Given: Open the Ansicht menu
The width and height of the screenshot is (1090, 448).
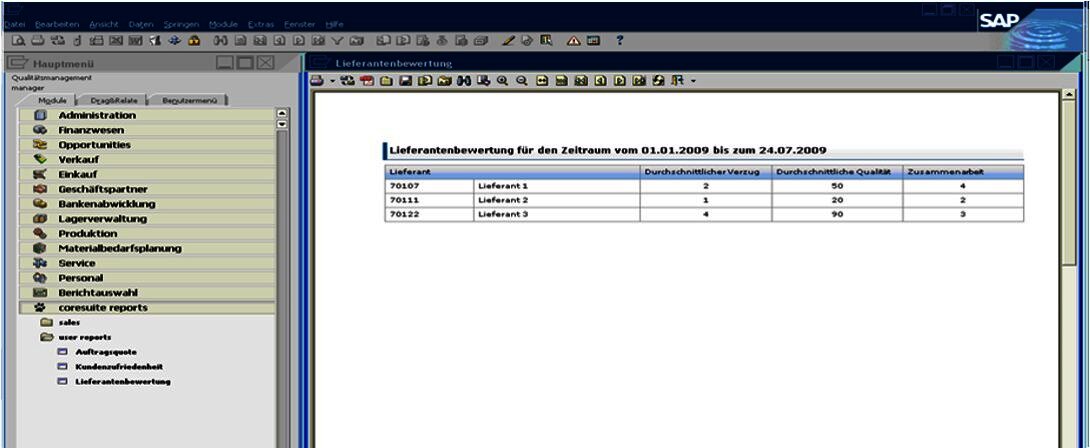Looking at the screenshot, I should coord(104,24).
